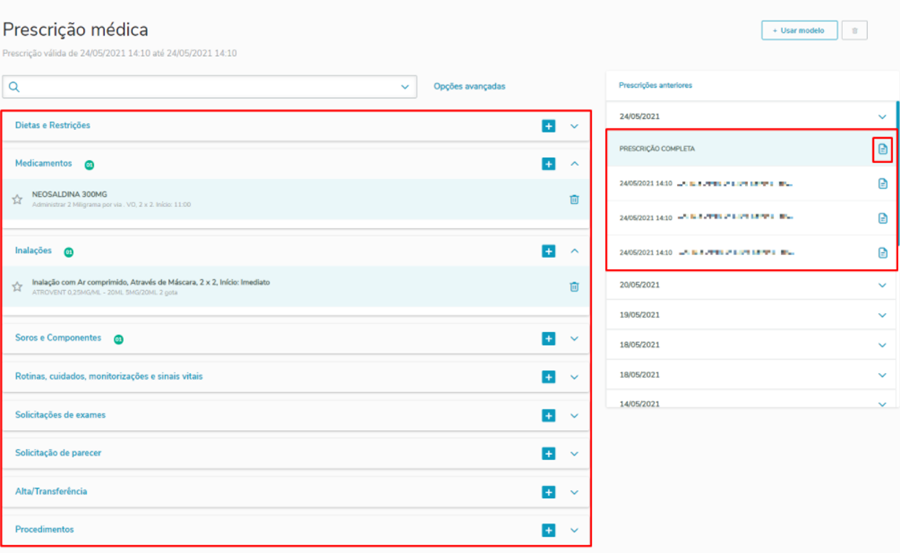Click the NEOSALDINA 300MG item text
The image size is (900, 553).
click(69, 194)
